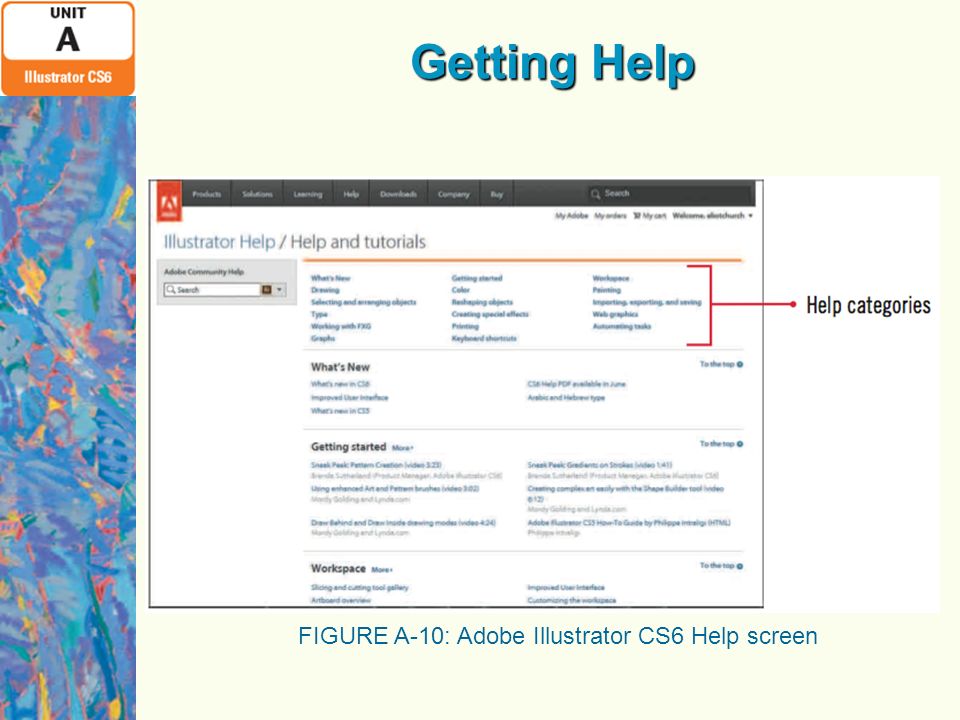960x720 pixels.
Task: Open the Help menu in the Adobe navigation bar
Action: click(351, 194)
